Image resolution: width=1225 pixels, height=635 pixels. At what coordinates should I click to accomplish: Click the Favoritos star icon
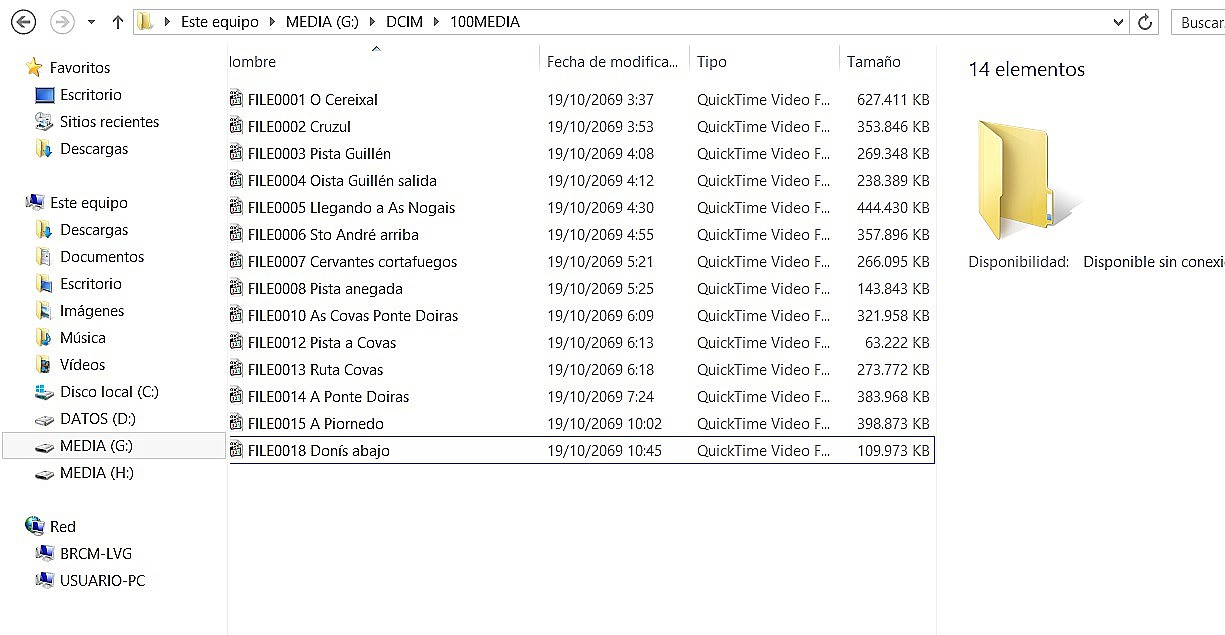(x=35, y=68)
